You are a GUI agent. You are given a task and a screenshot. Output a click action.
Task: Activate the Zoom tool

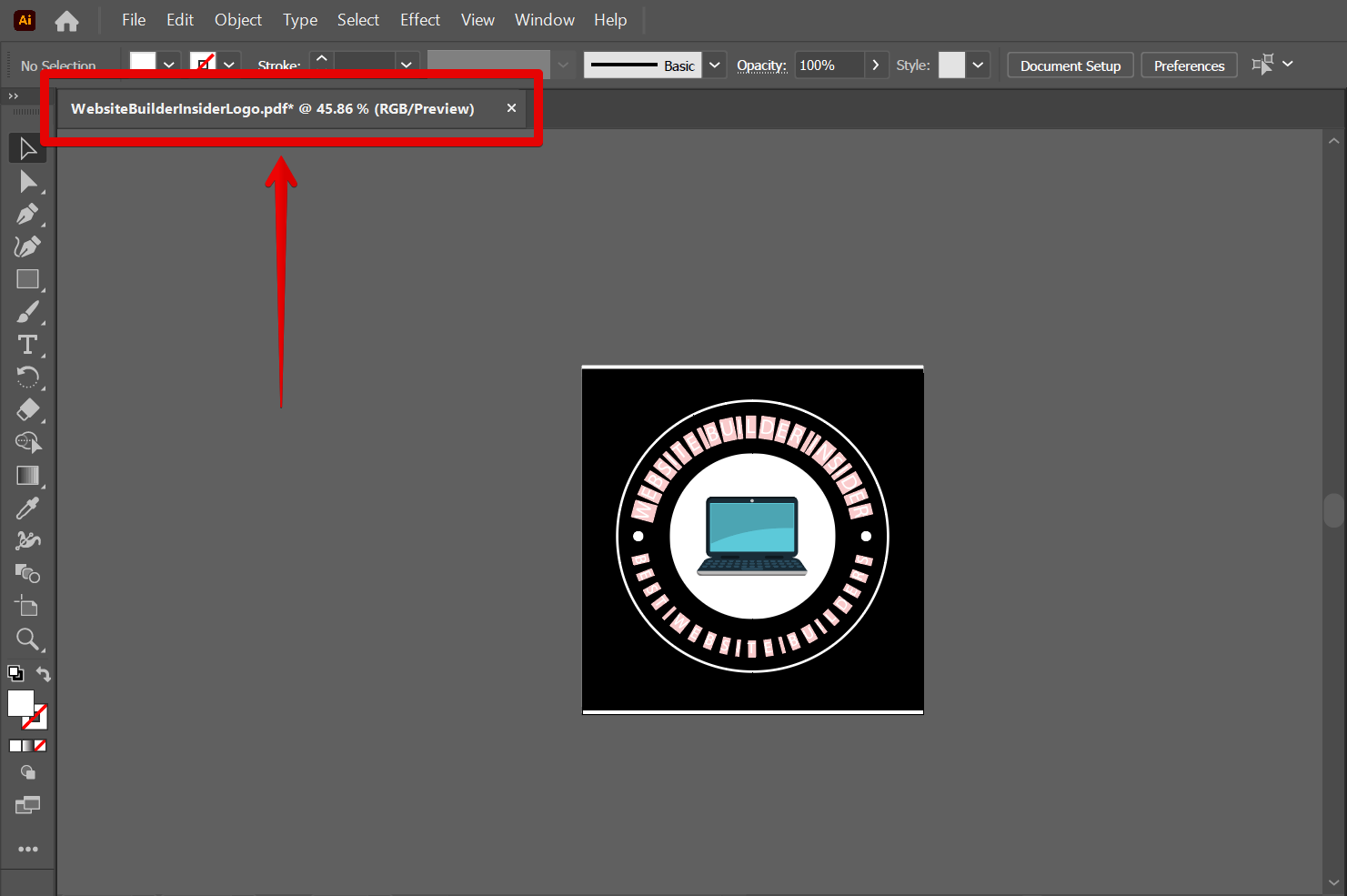27,639
